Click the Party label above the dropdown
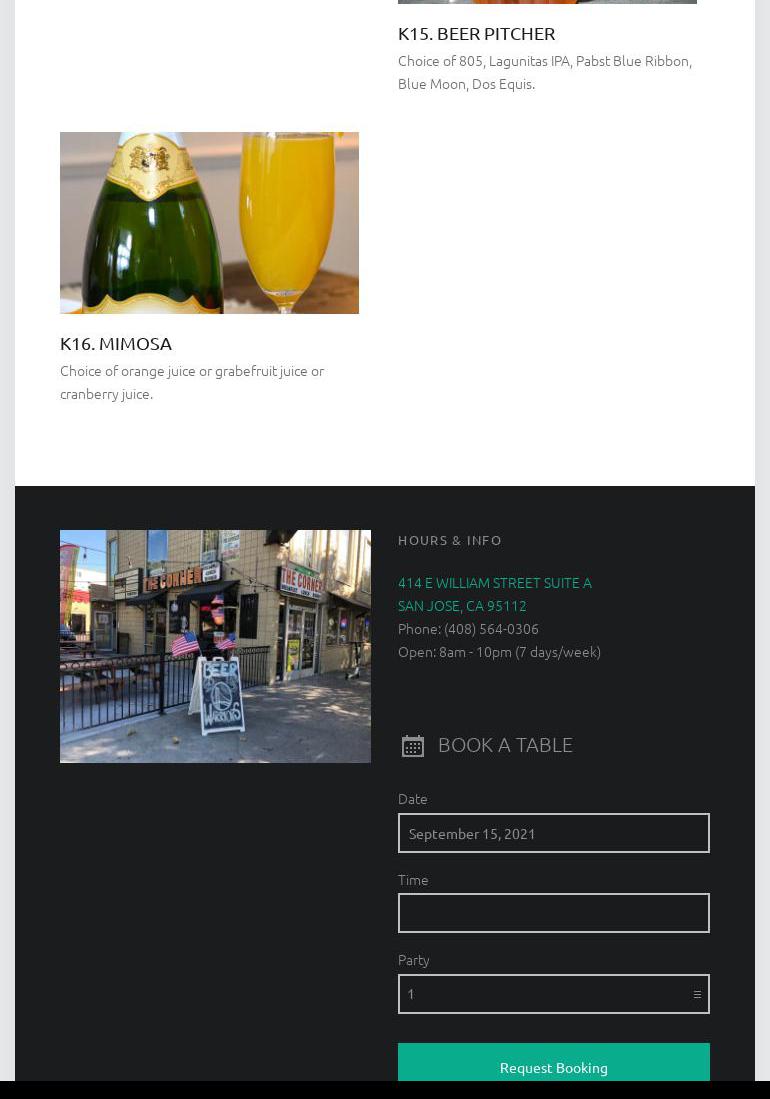This screenshot has height=1099, width=770. point(413,961)
